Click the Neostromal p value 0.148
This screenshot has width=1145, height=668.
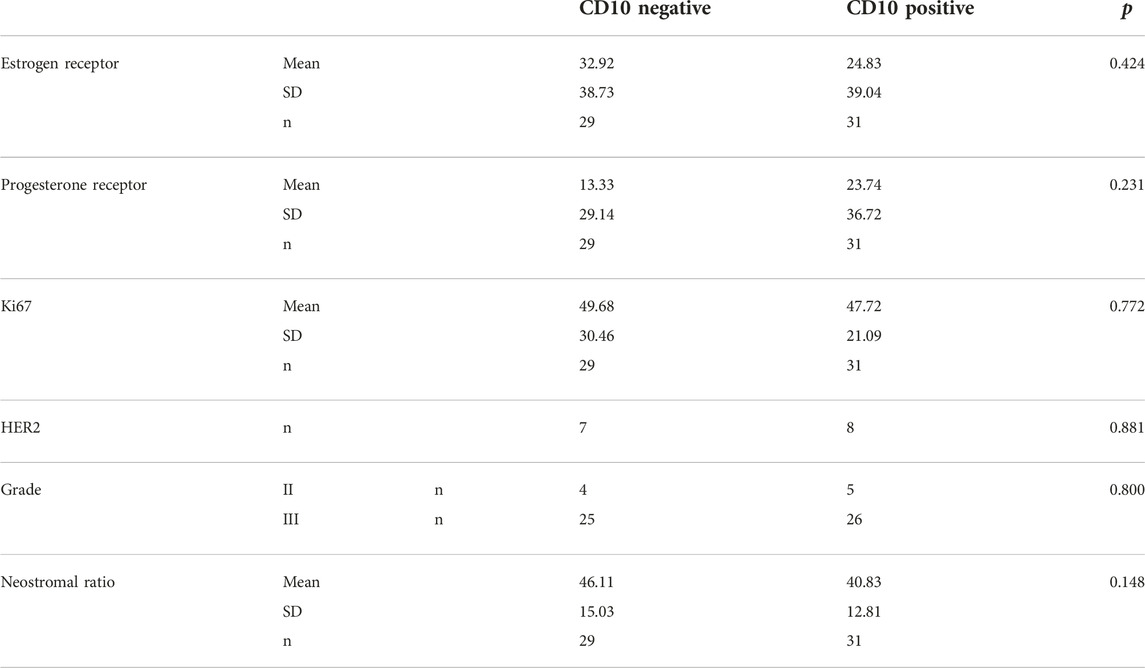point(1127,582)
